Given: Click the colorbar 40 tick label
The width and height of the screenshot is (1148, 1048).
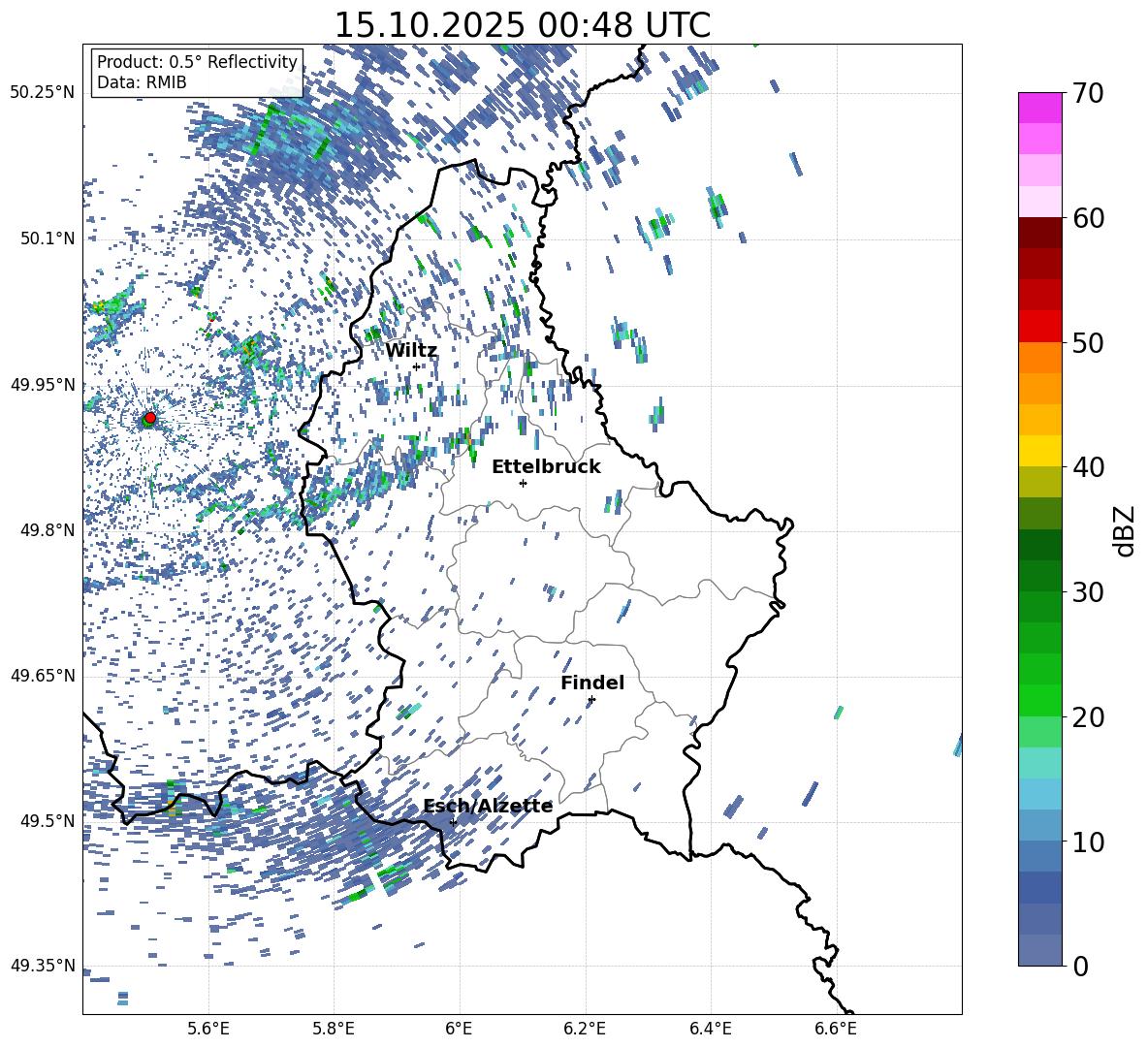Looking at the screenshot, I should coord(1088,467).
